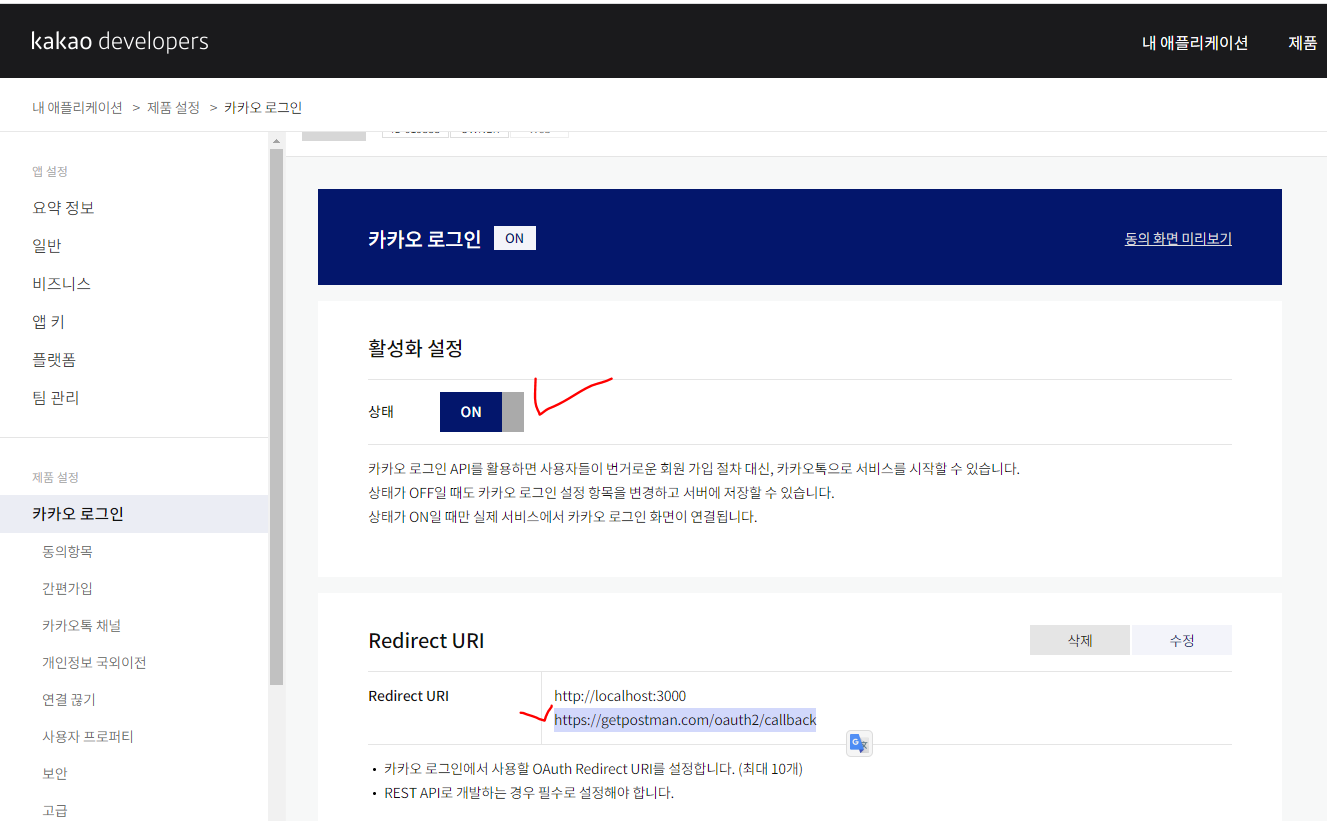Open 내 애플리케이션 in top navigation
1327x821 pixels.
[1195, 43]
